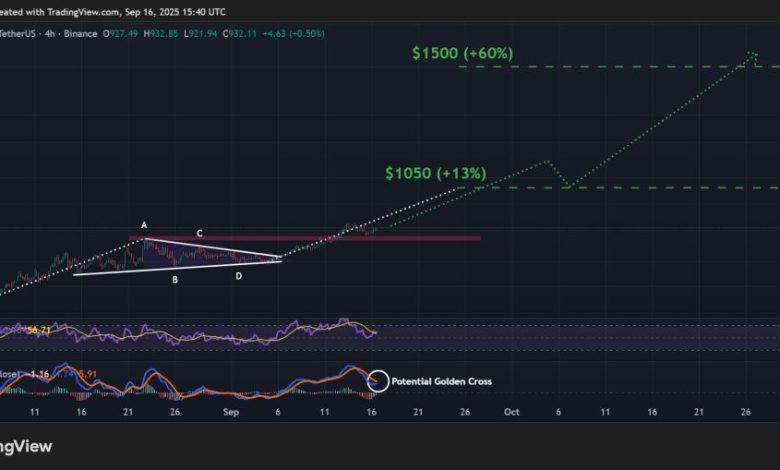Select wave point C label on chart
The width and height of the screenshot is (780, 470).
[200, 234]
